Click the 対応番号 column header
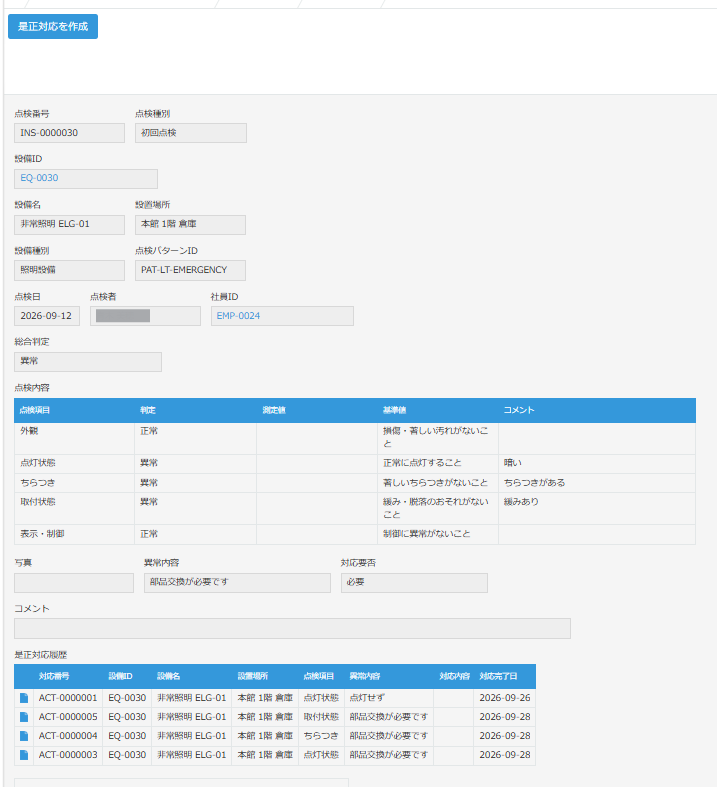Image resolution: width=717 pixels, height=787 pixels. (x=68, y=676)
